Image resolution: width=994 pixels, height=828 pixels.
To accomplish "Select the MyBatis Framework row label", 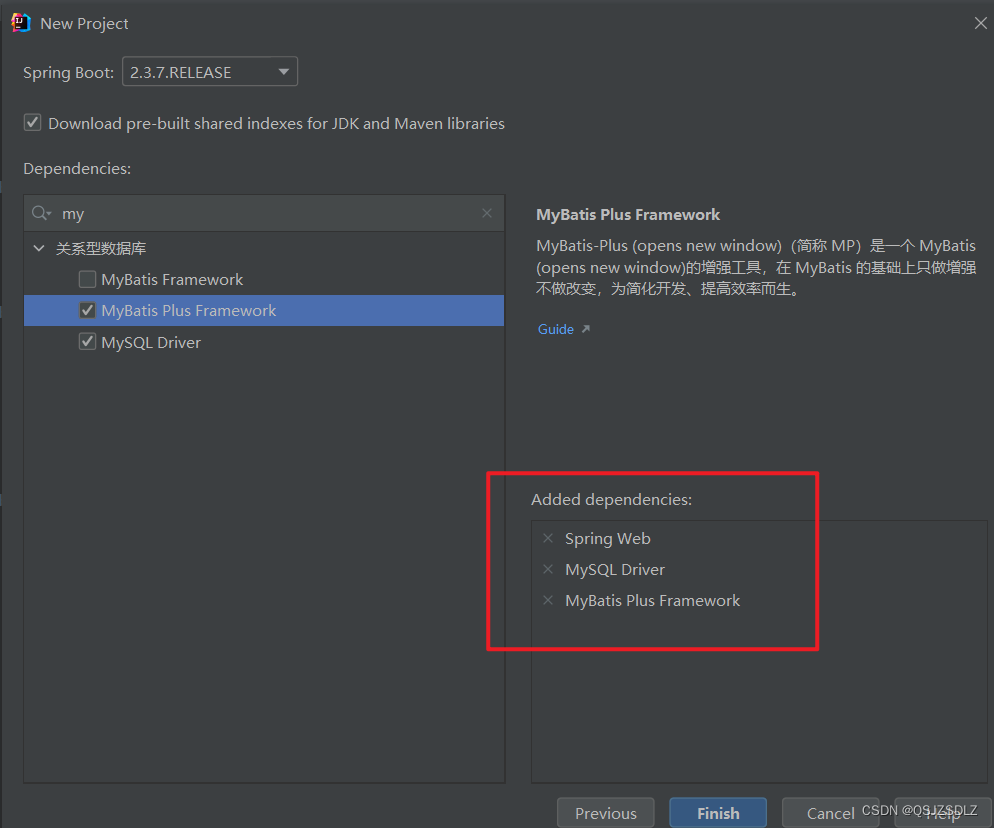I will [x=172, y=280].
